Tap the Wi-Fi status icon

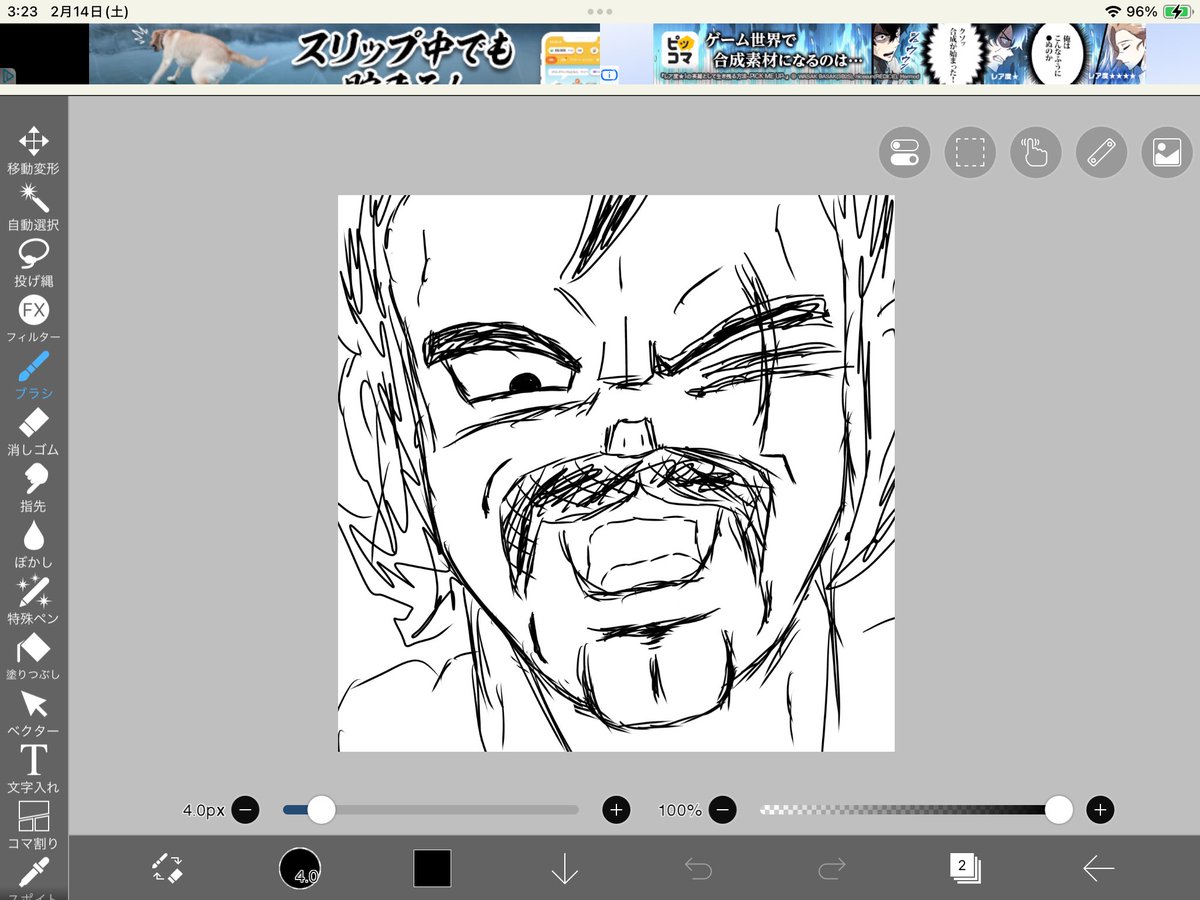click(x=1113, y=11)
